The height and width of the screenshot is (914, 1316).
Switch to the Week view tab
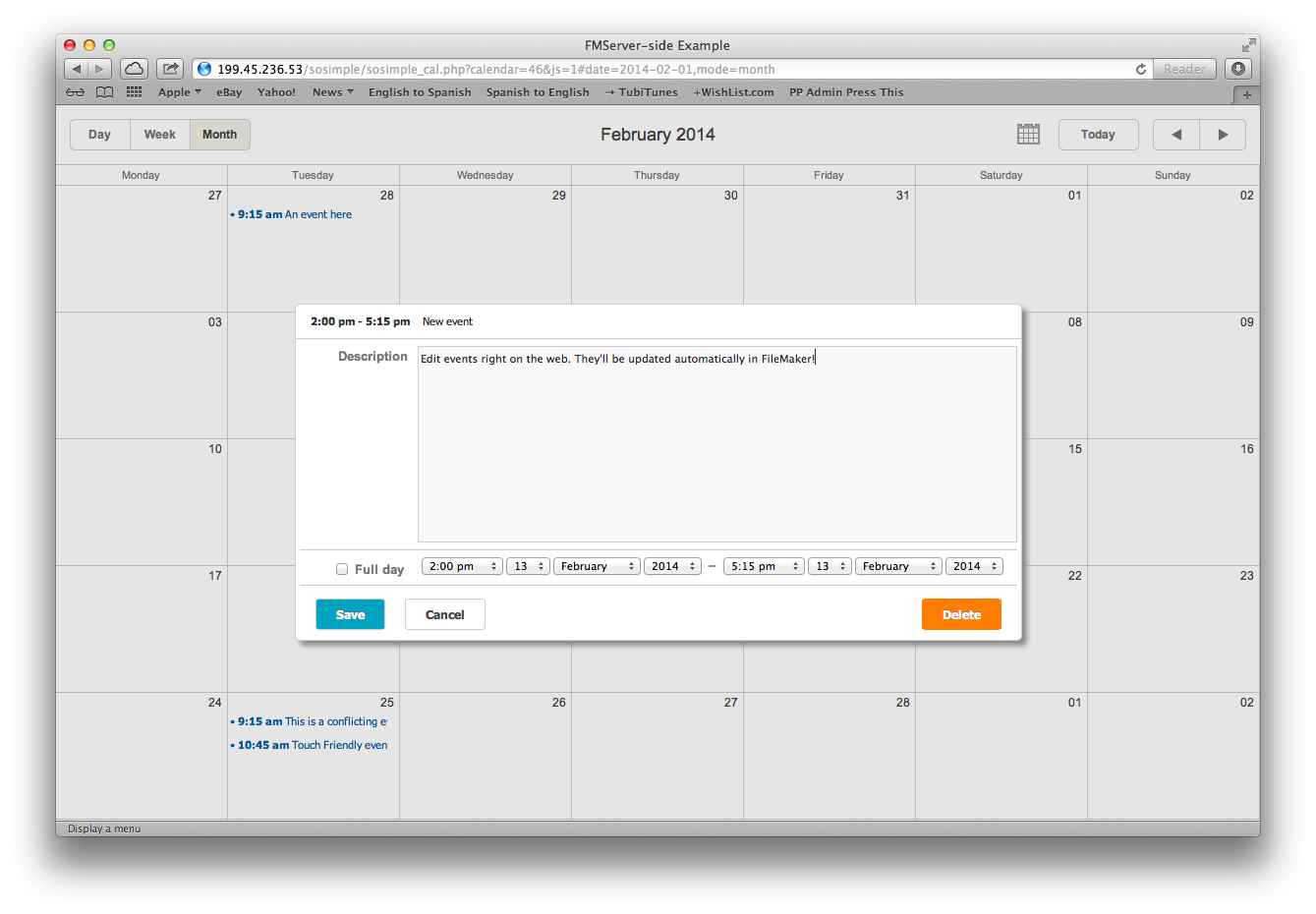160,135
